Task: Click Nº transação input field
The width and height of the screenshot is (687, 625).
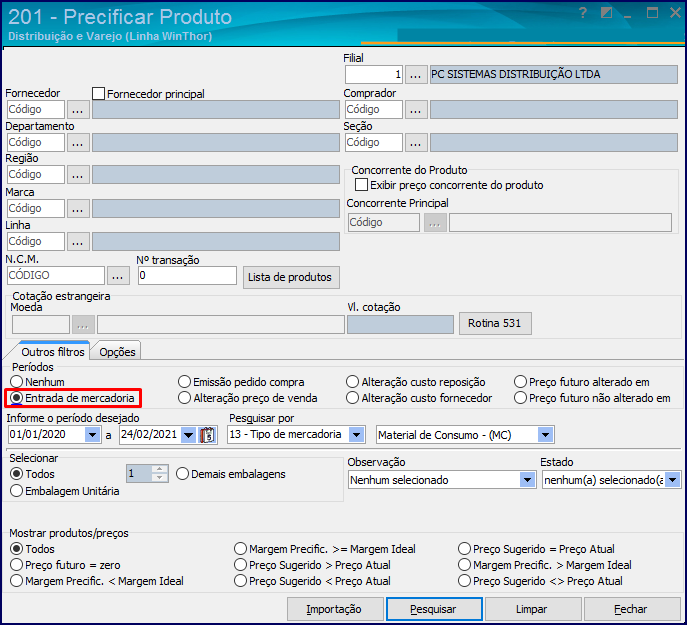Action: [x=187, y=276]
